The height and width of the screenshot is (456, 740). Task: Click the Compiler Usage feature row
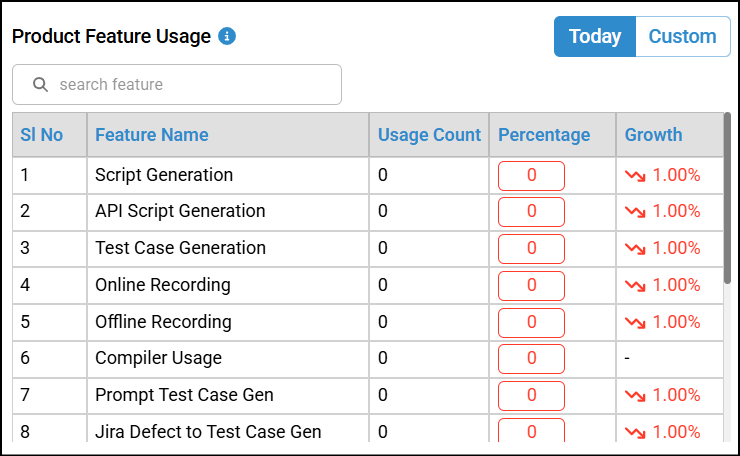pyautogui.click(x=158, y=358)
